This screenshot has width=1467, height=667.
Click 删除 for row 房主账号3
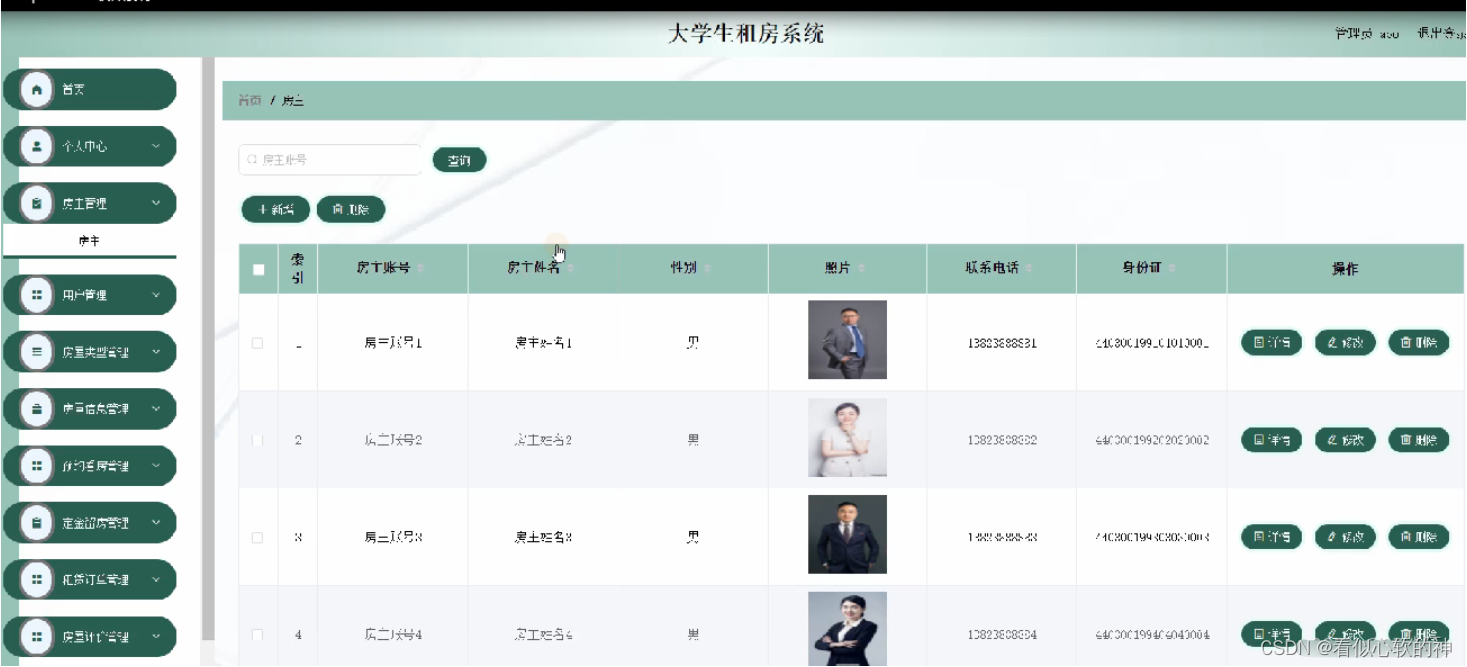click(x=1419, y=537)
